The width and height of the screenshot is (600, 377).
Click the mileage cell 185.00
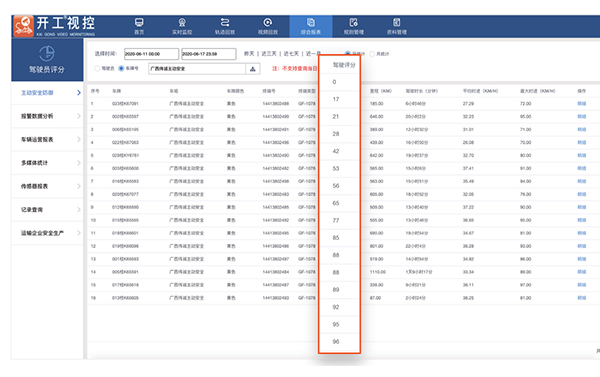(x=377, y=104)
